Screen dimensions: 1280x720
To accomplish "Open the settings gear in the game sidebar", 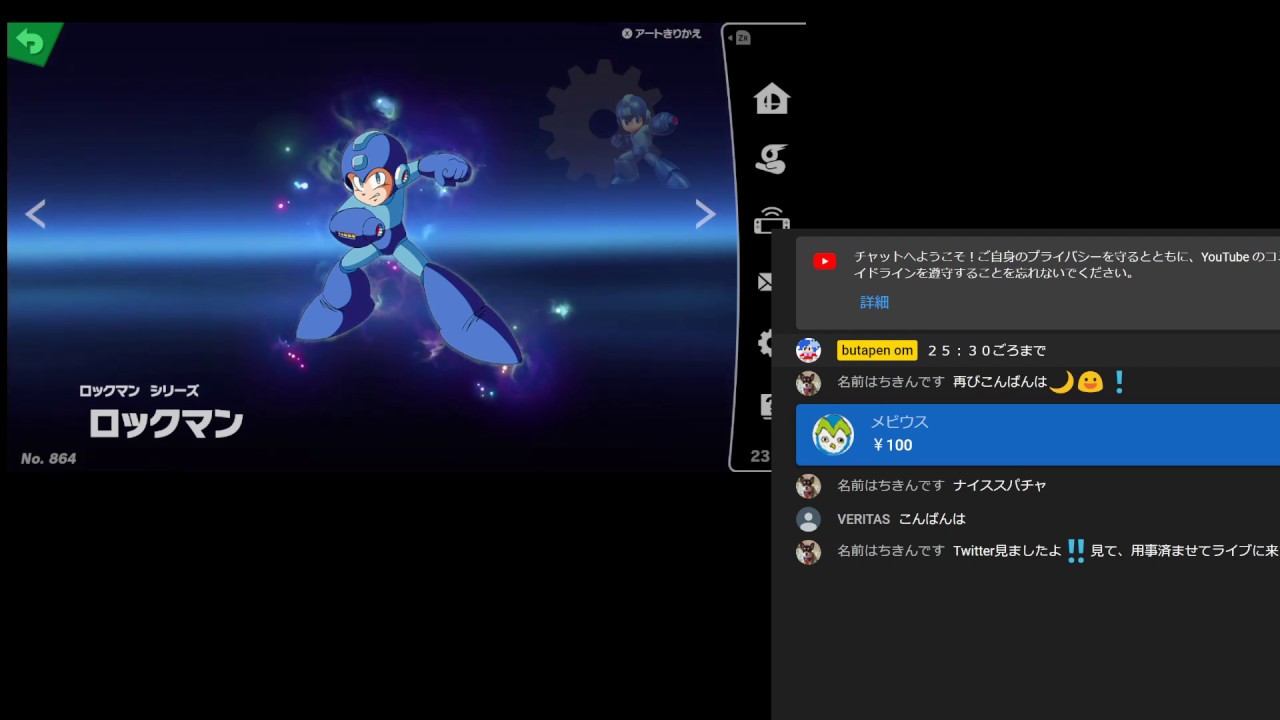I will 766,343.
